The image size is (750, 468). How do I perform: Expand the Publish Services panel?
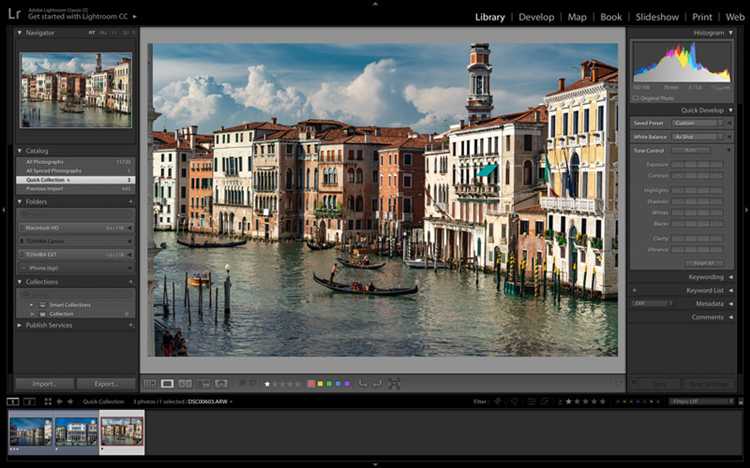click(20, 325)
